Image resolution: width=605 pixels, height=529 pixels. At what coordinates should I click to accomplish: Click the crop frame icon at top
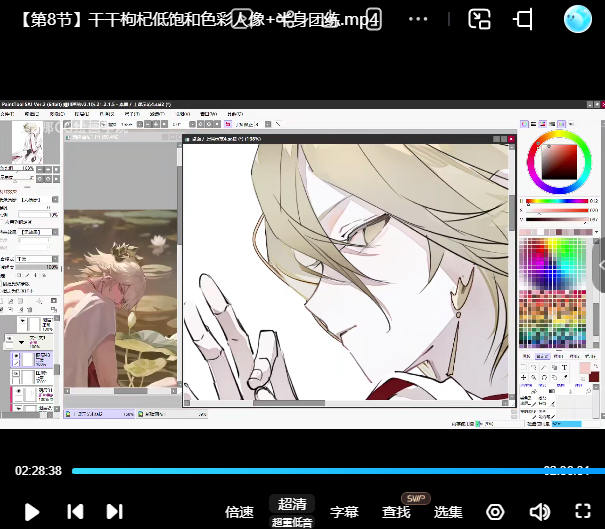[x=524, y=19]
